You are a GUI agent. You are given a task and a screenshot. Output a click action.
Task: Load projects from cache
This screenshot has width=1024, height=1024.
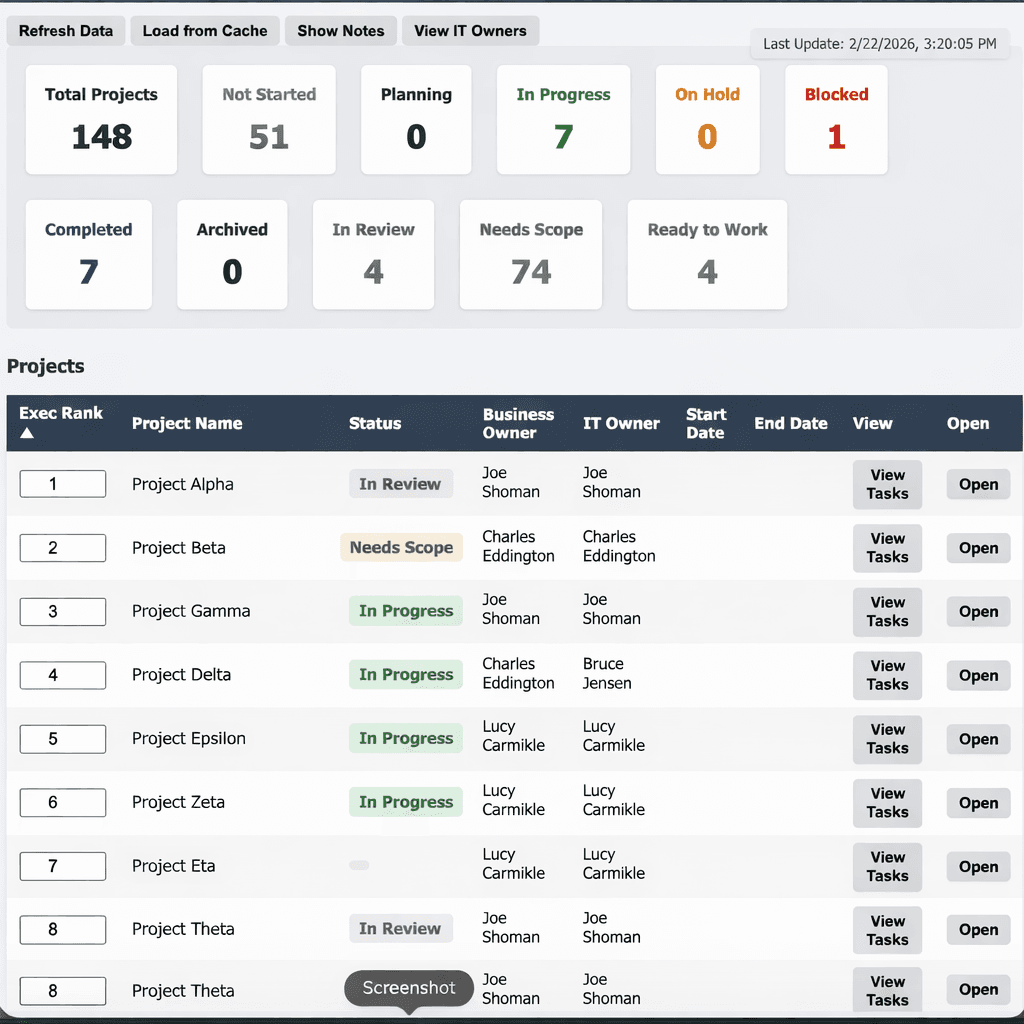pyautogui.click(x=204, y=31)
